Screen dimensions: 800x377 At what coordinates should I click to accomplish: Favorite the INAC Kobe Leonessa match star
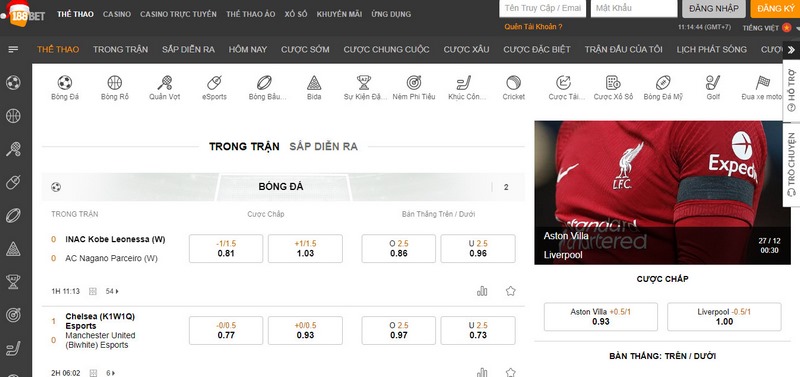click(511, 291)
